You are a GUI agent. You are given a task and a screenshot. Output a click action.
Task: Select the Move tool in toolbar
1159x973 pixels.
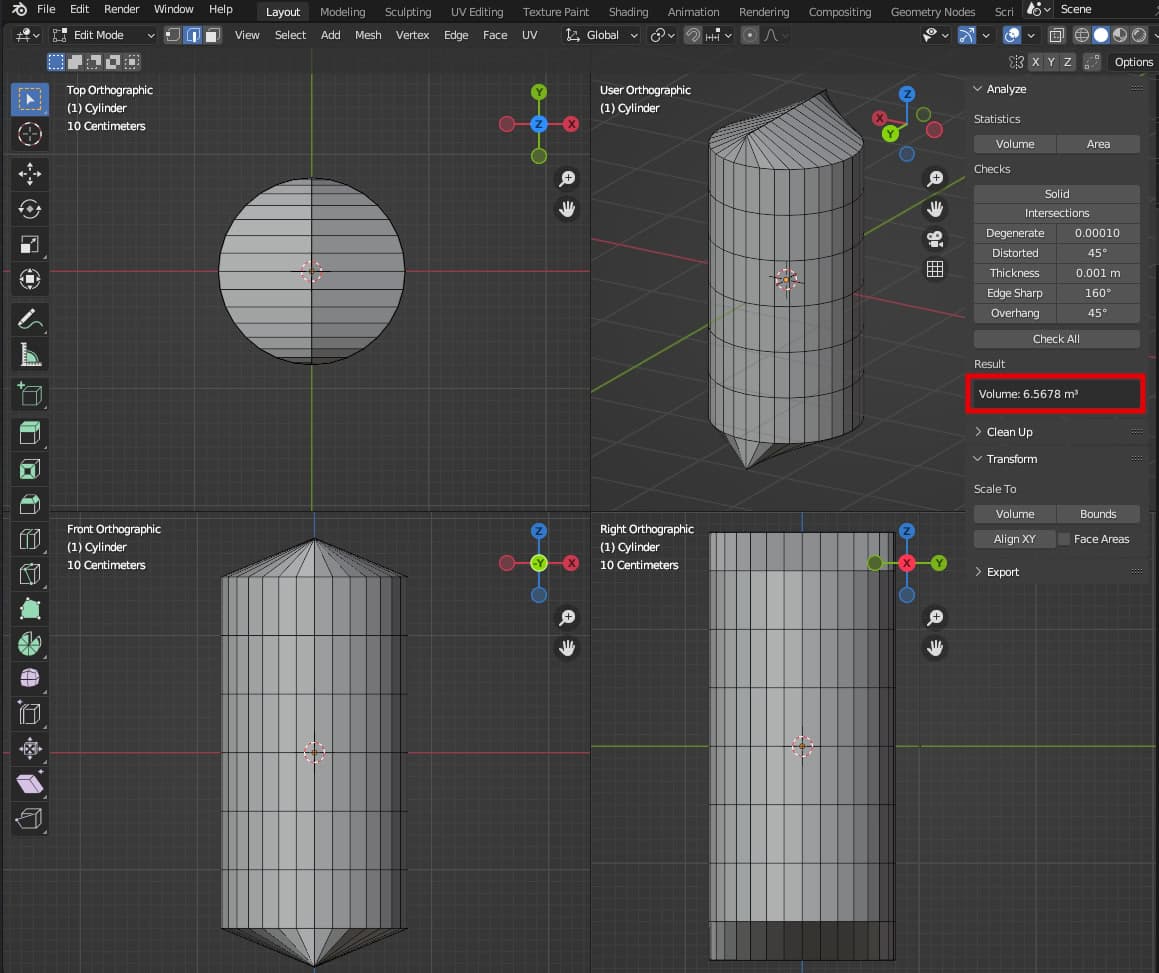coord(30,173)
